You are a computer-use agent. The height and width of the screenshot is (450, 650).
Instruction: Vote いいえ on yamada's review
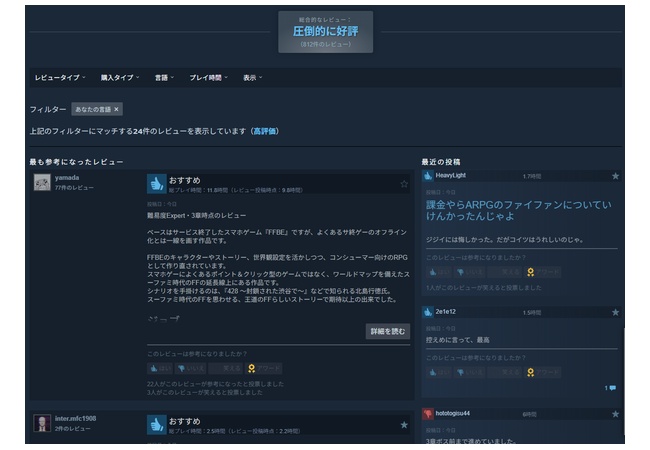tap(191, 368)
